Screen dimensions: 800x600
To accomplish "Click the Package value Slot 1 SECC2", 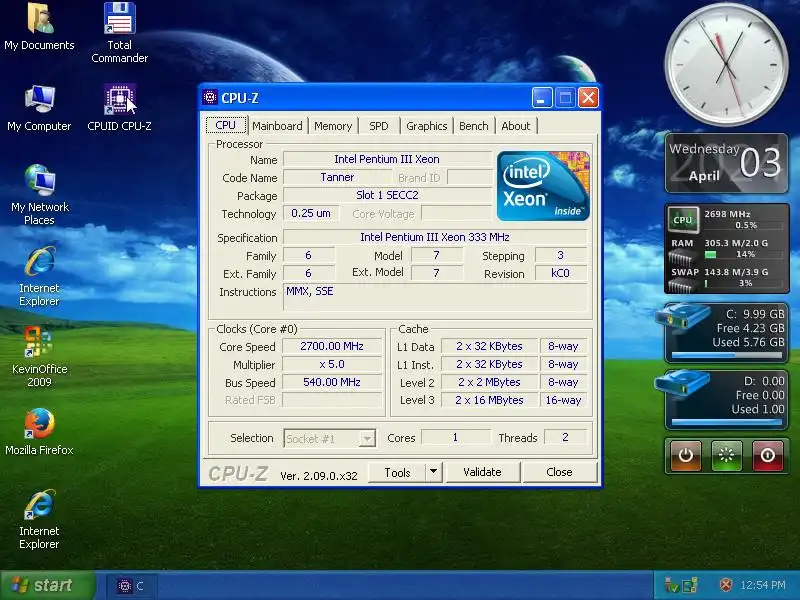I will click(x=387, y=195).
